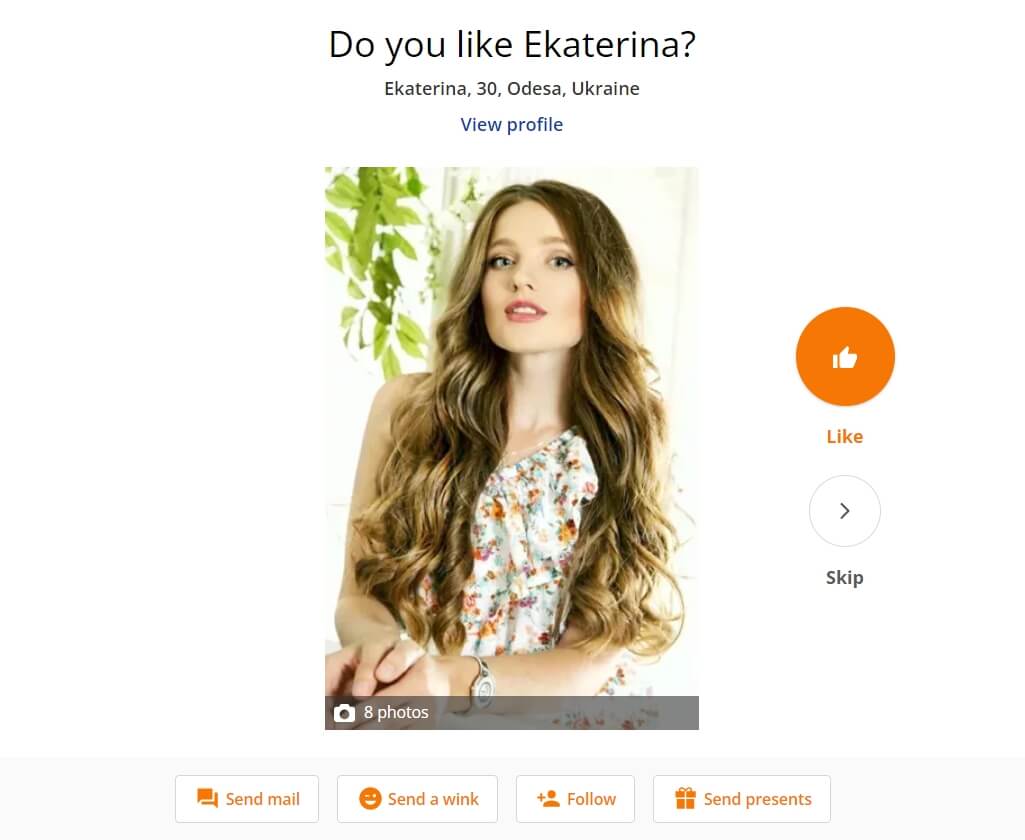The width and height of the screenshot is (1025, 840).
Task: Open Ekaterina's main profile photo
Action: 512,431
